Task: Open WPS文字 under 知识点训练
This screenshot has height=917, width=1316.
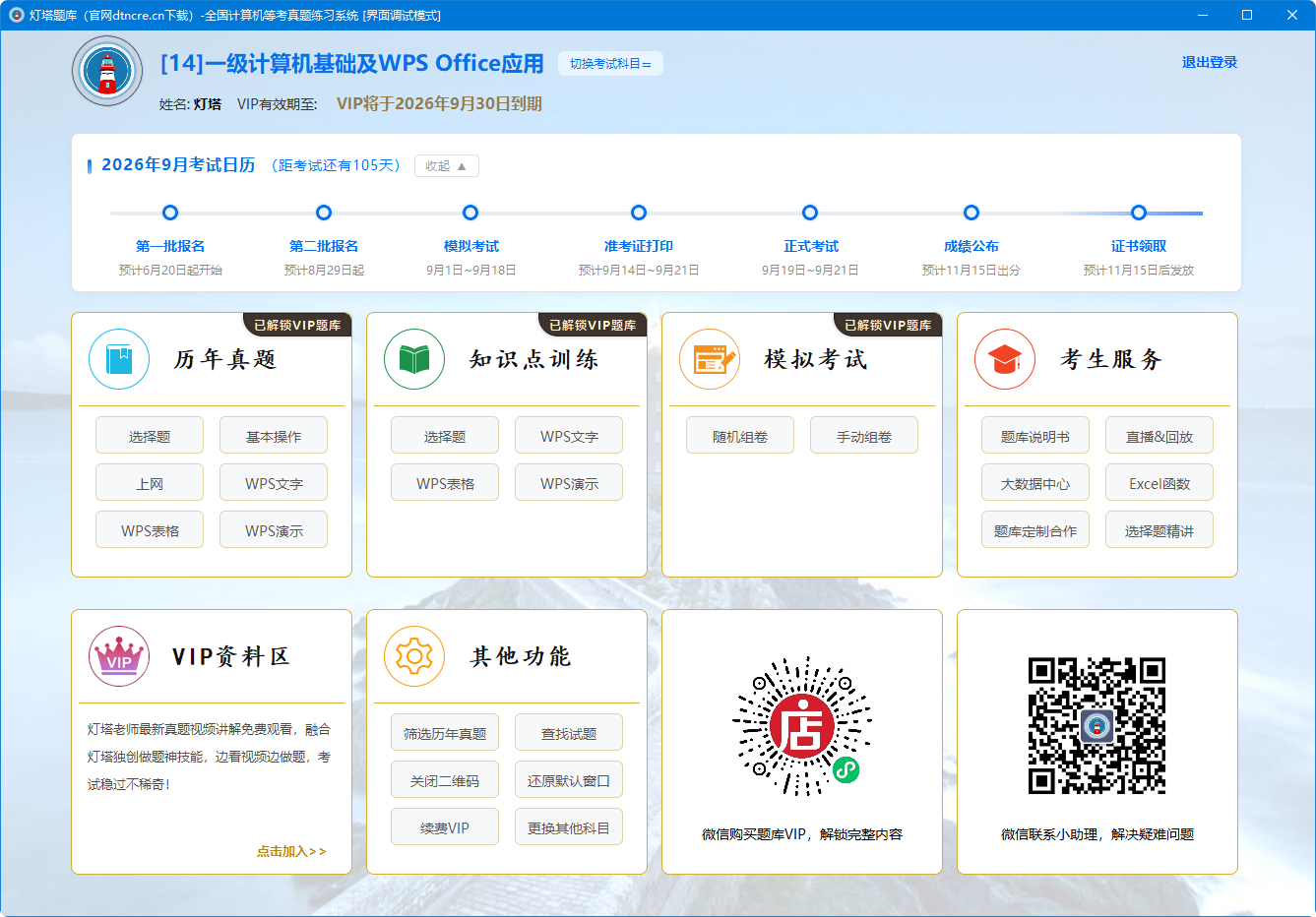Action: point(569,436)
